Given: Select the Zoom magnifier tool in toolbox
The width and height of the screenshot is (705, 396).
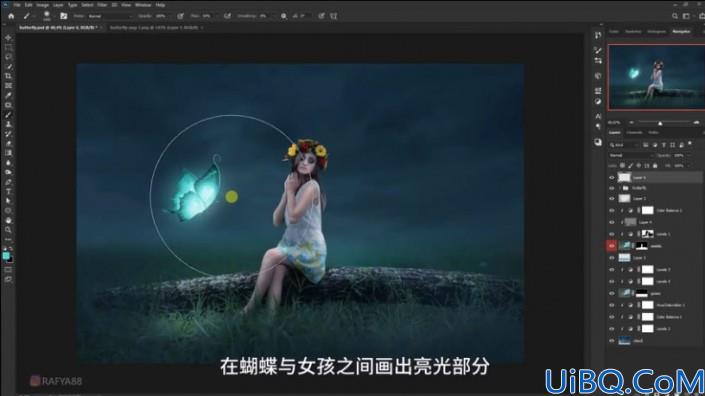Looking at the screenshot, I should [8, 230].
